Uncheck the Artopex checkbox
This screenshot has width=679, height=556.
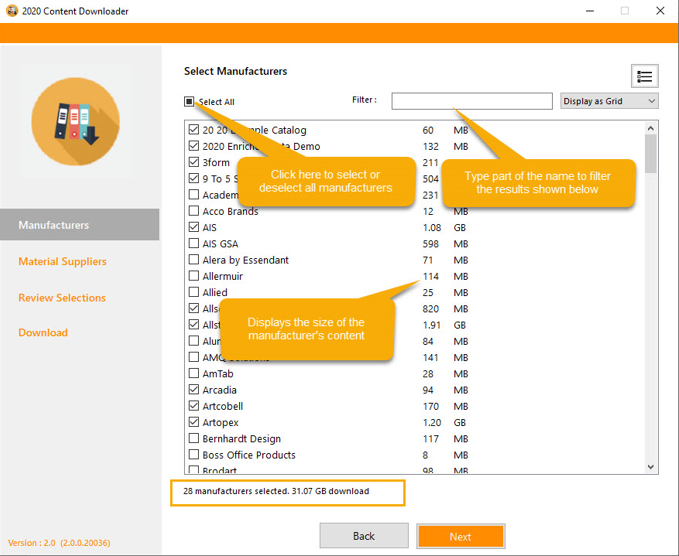(x=194, y=422)
